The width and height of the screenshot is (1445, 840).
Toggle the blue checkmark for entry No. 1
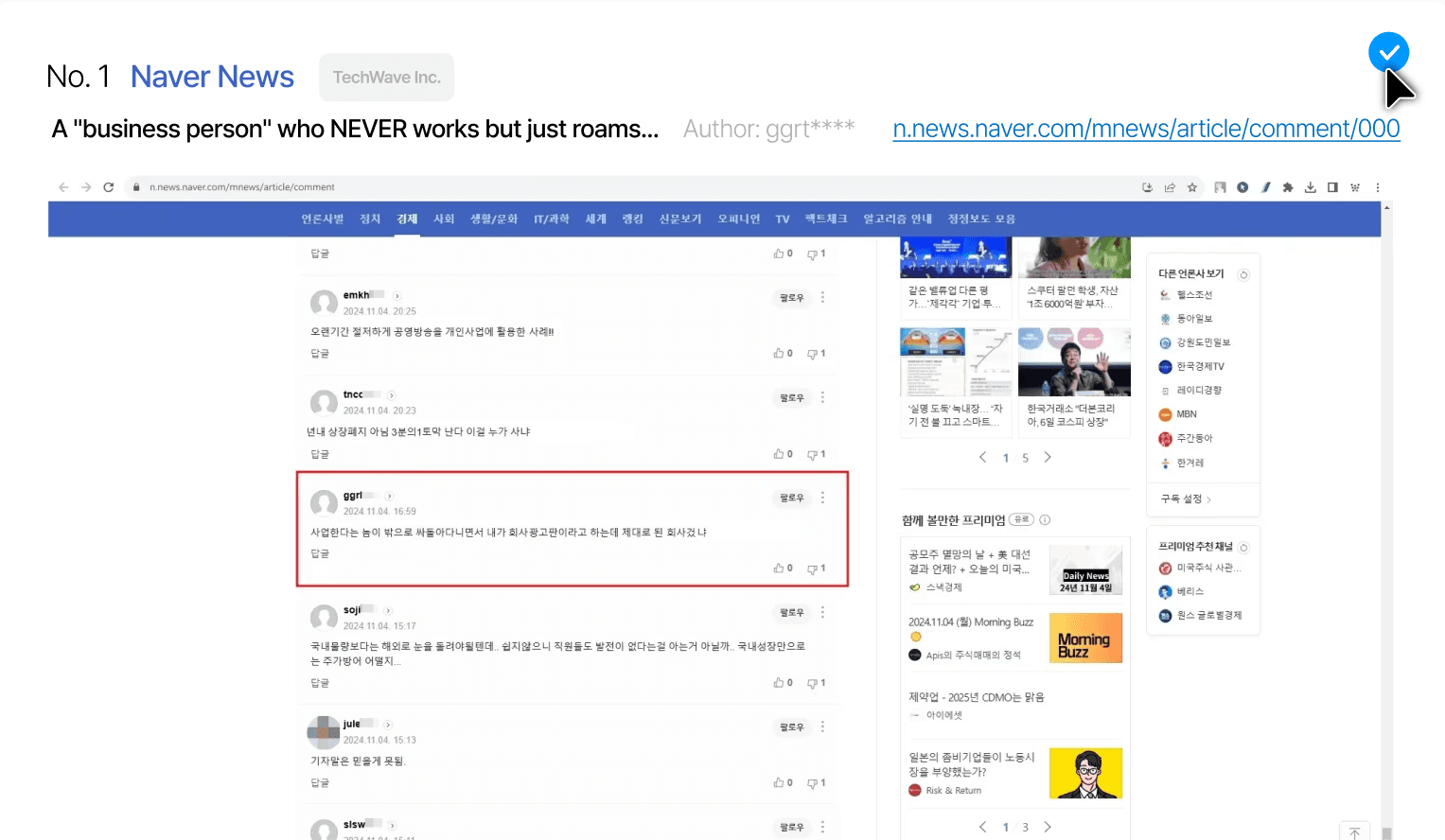pyautogui.click(x=1388, y=52)
